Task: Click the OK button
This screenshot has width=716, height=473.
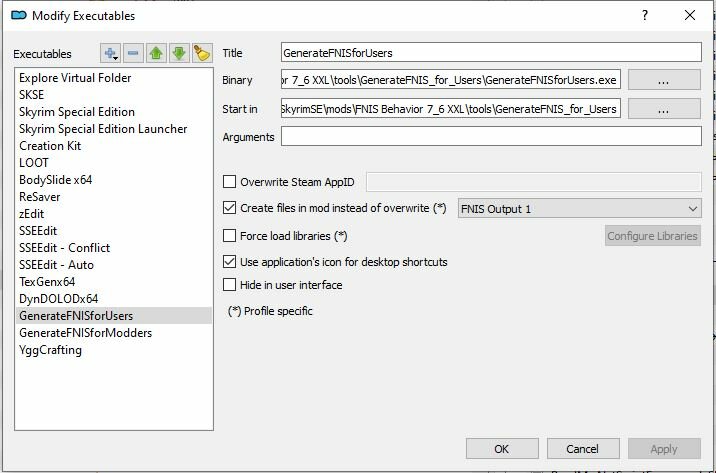Action: pos(502,449)
